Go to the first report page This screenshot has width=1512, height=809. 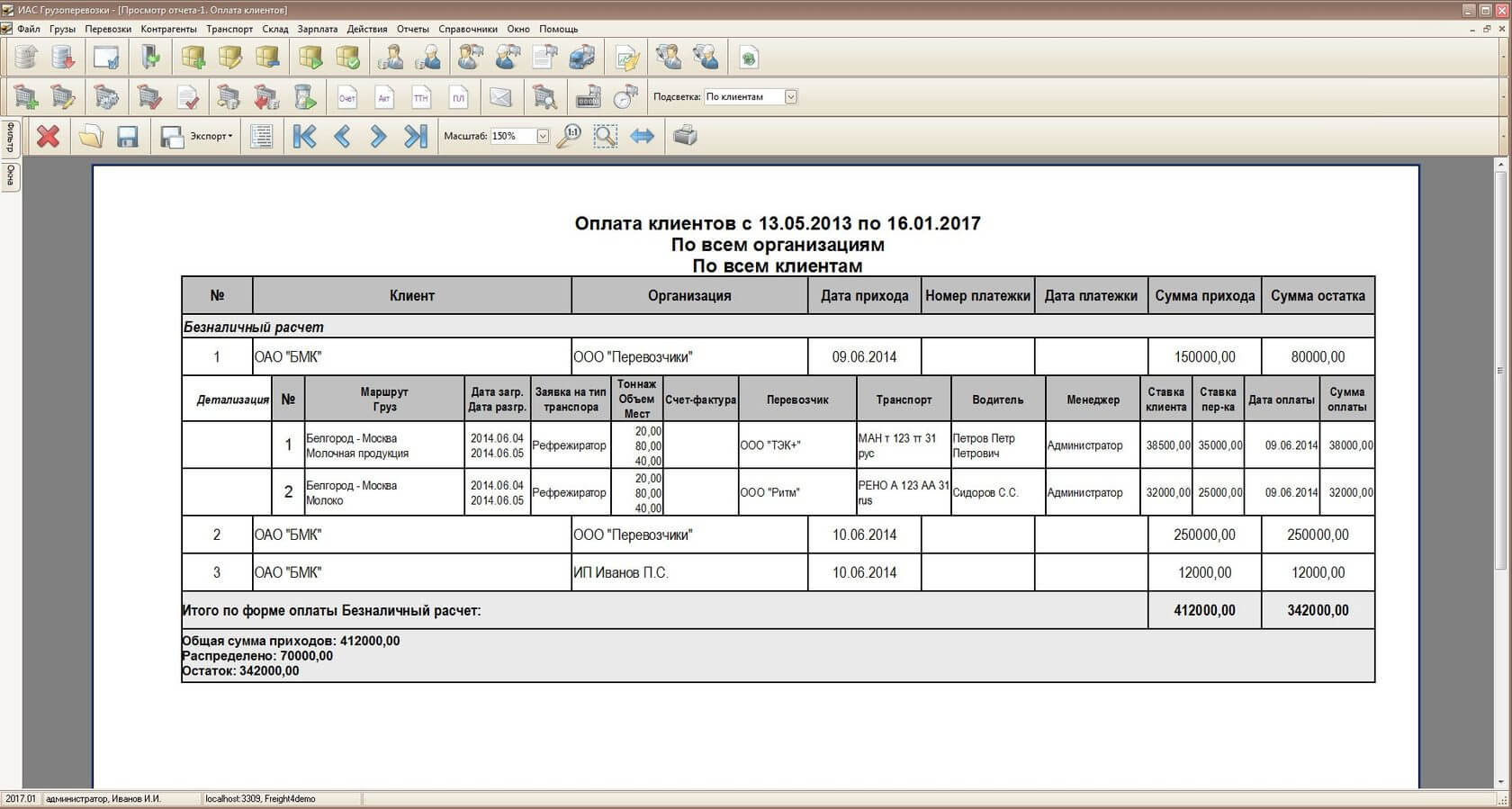point(304,136)
